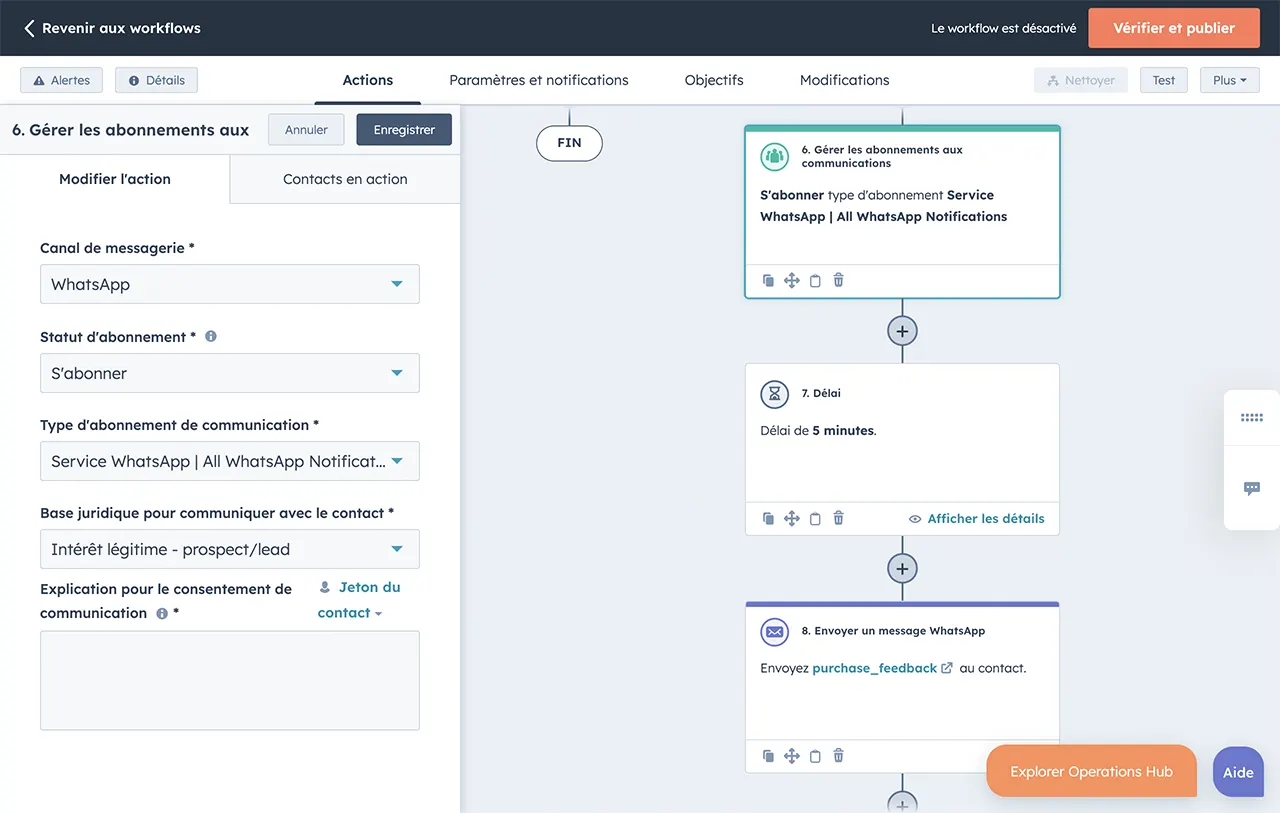Screen dimensions: 1280x813
Task: Click the consent explanation text area
Action: 230,680
